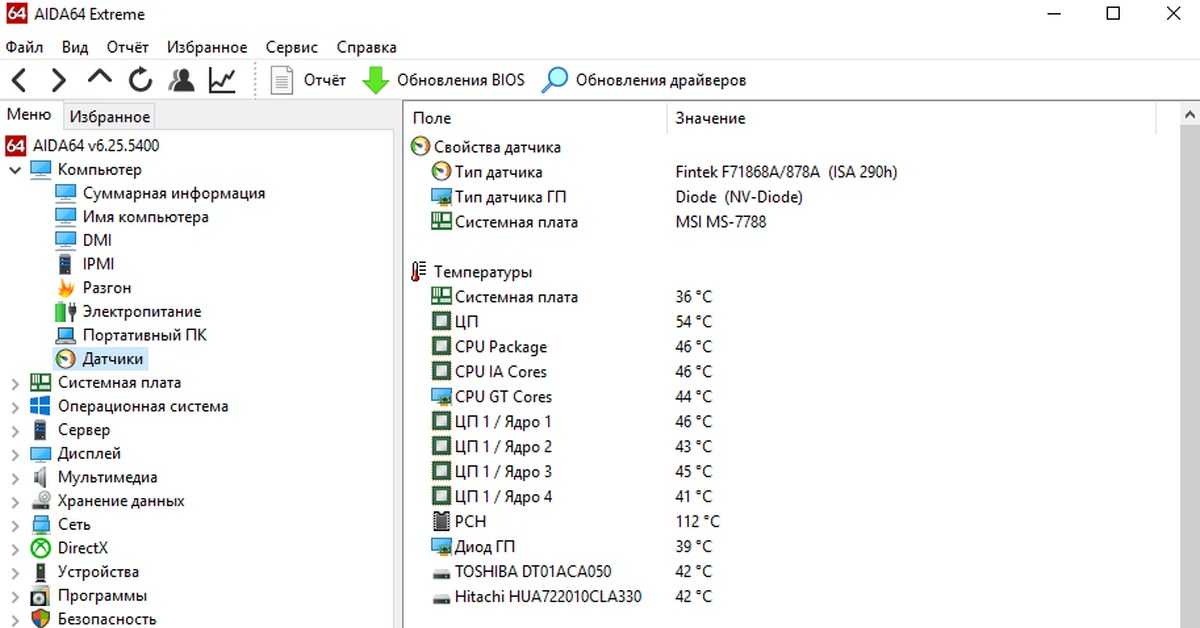Screen dimensions: 1200x628
Task: Expand the Операционная система tree node
Action: click(14, 407)
